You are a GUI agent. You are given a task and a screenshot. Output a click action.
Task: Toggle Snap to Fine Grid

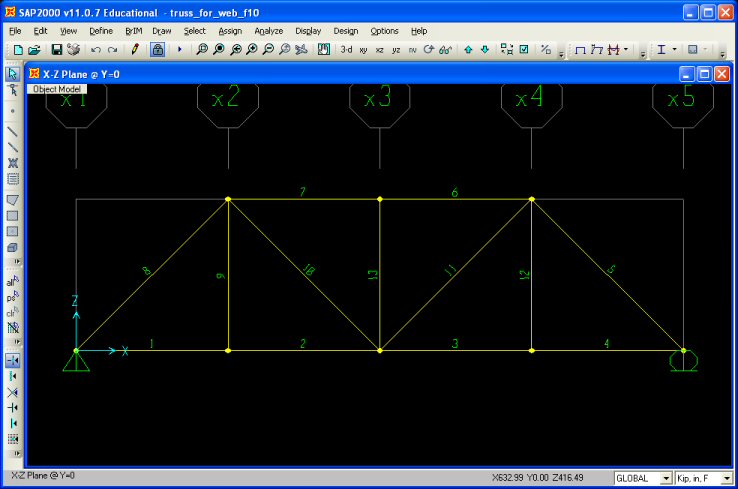click(13, 439)
